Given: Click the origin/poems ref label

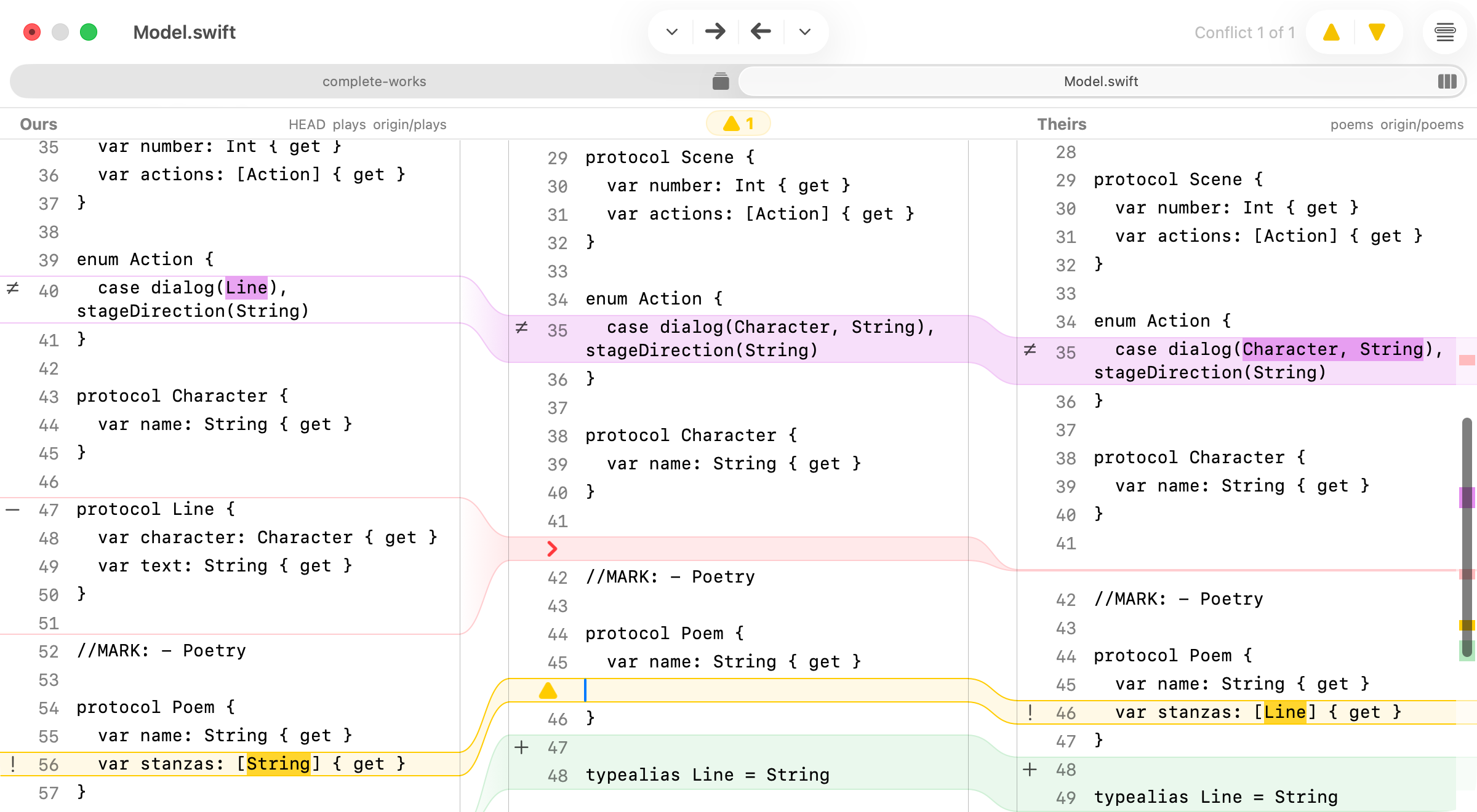Looking at the screenshot, I should (x=1422, y=125).
